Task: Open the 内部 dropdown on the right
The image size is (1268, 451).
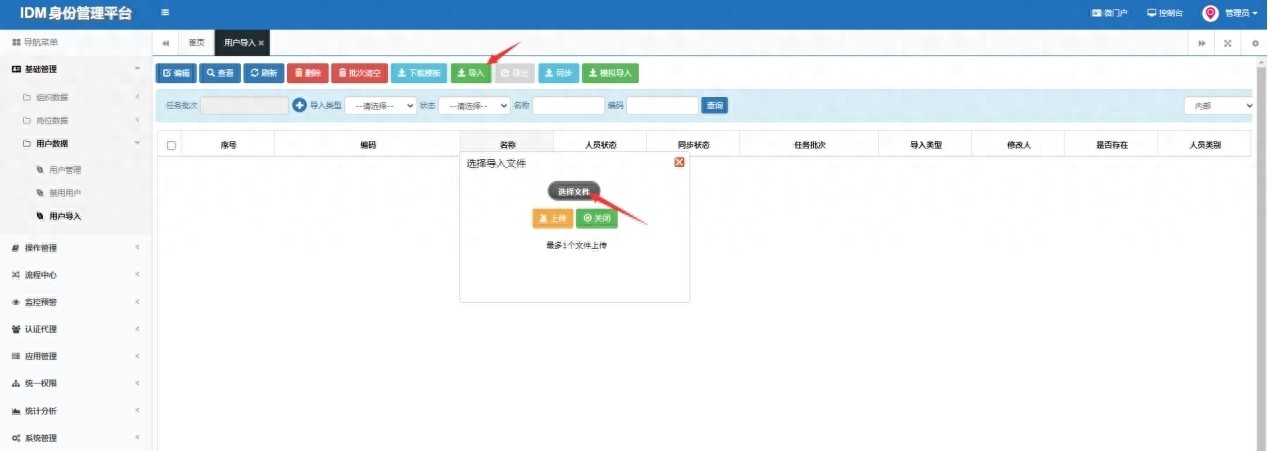Action: pyautogui.click(x=1218, y=105)
